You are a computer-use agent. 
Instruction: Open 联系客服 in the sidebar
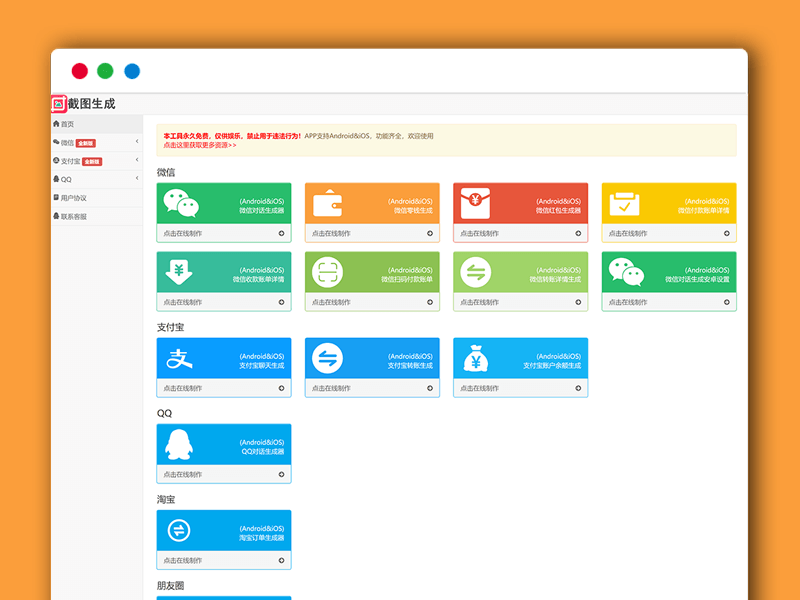tap(97, 216)
